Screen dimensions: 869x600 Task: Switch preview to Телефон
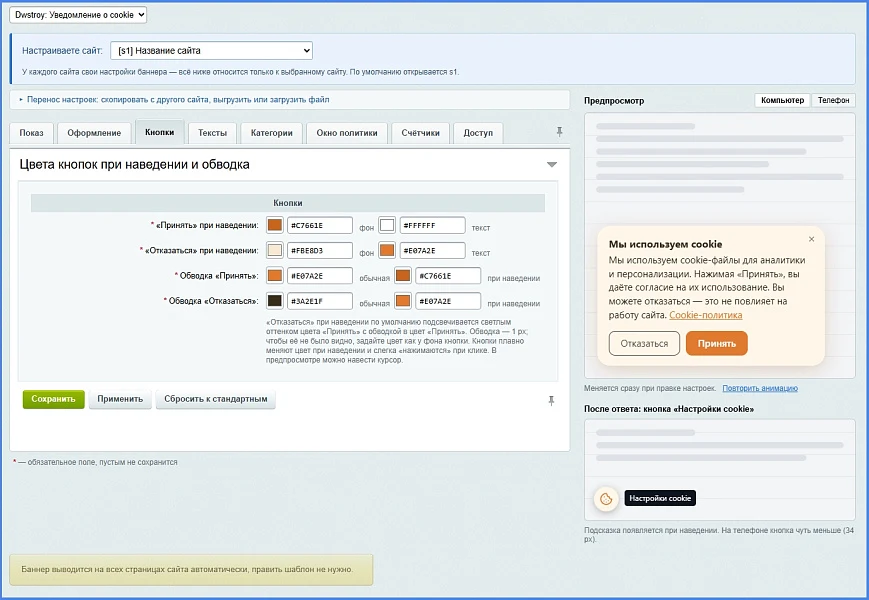coord(834,100)
